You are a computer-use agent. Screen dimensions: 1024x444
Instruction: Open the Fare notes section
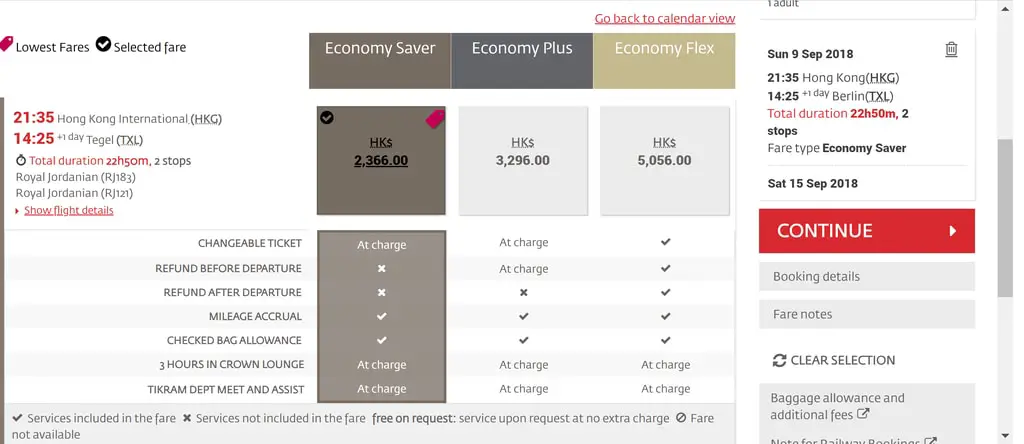coord(867,314)
